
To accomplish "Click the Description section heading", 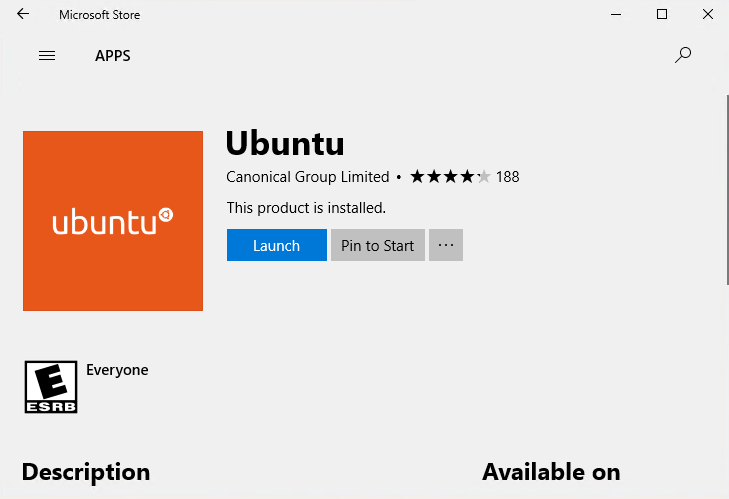I will (86, 472).
